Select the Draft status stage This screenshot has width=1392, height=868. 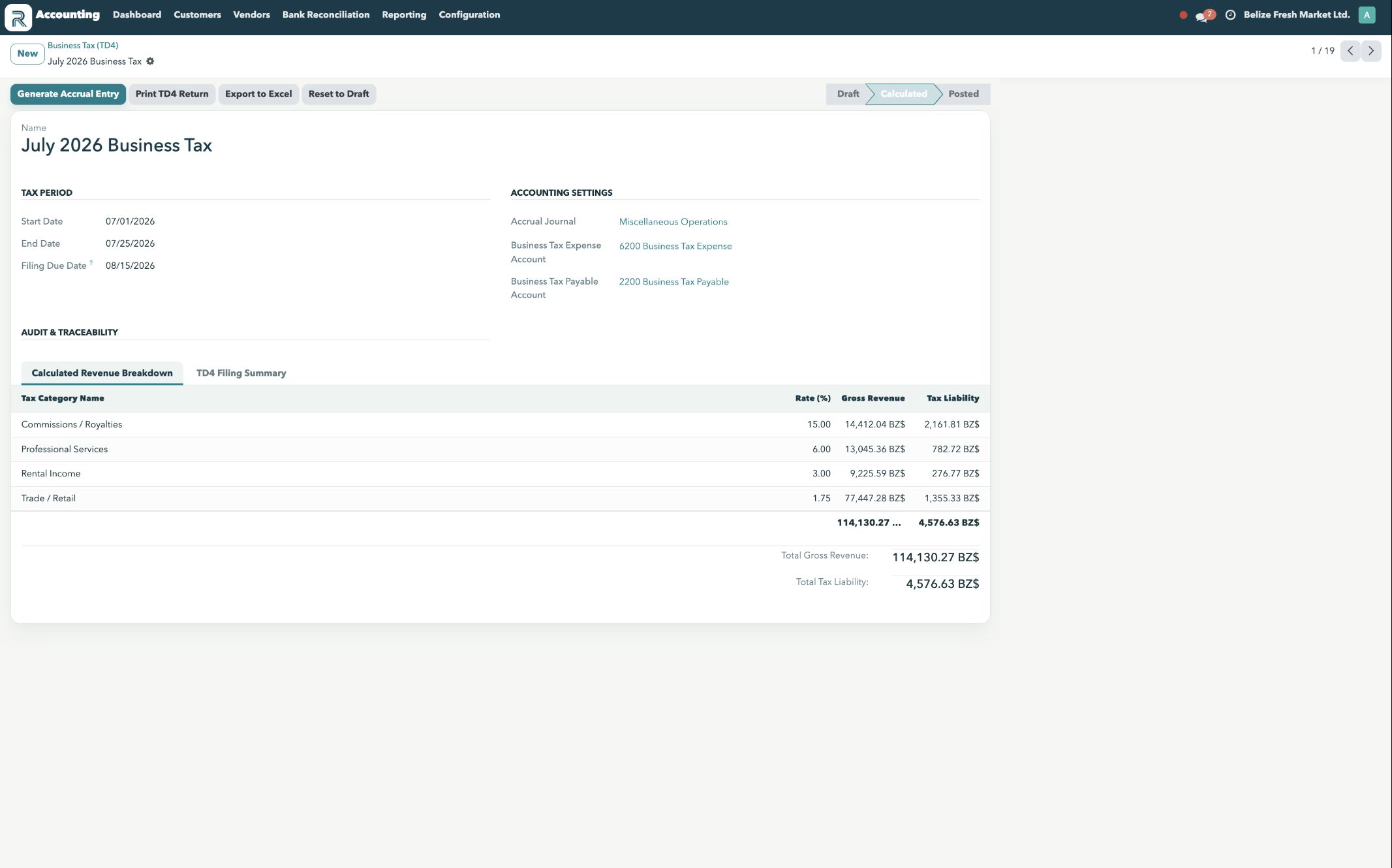[x=848, y=94]
